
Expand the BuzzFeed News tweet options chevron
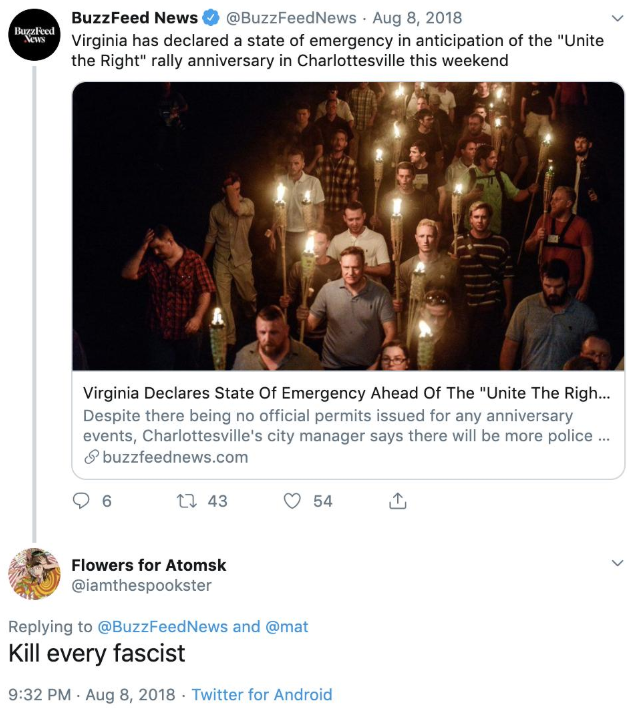point(615,18)
